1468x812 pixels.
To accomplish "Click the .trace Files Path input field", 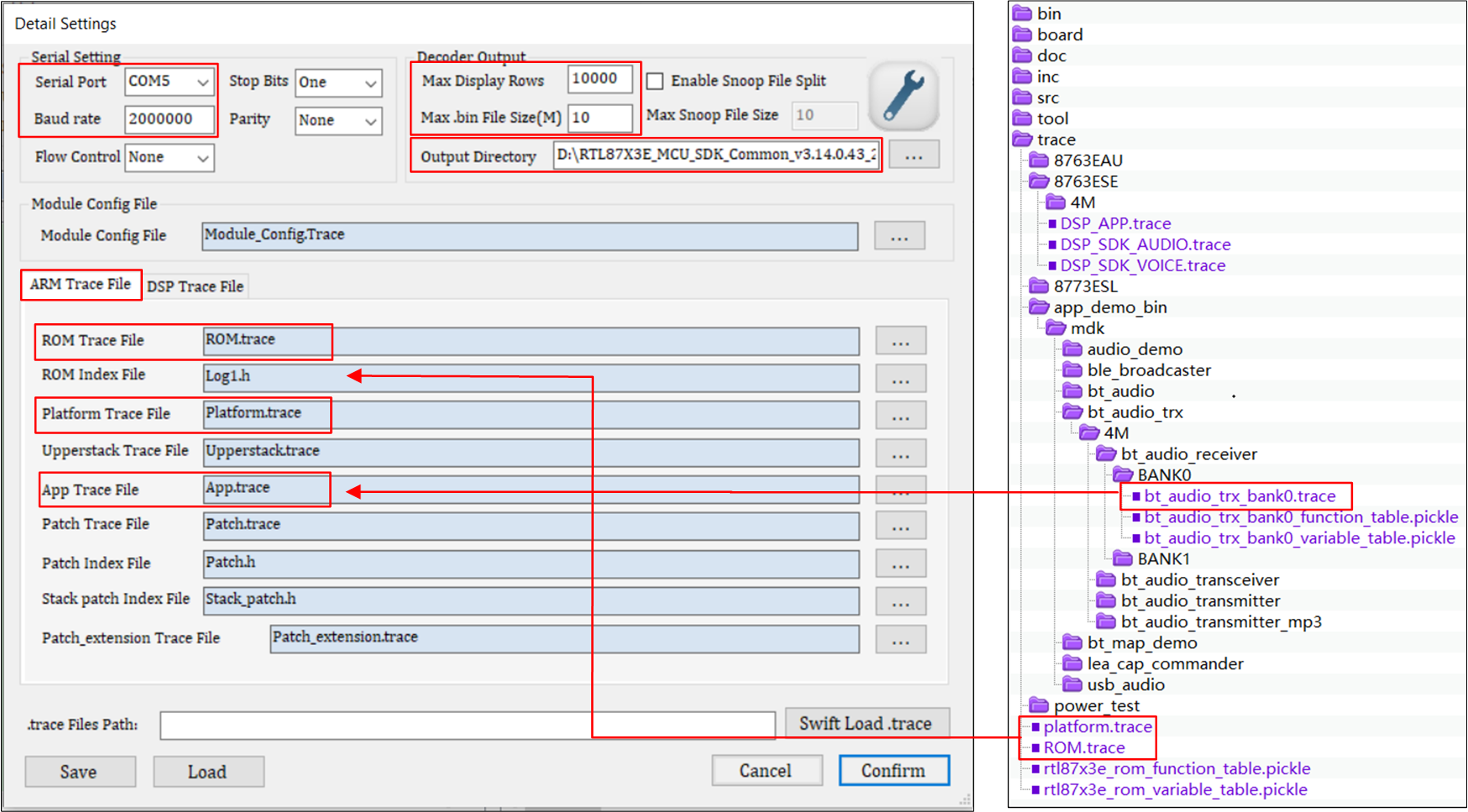I will pyautogui.click(x=467, y=726).
